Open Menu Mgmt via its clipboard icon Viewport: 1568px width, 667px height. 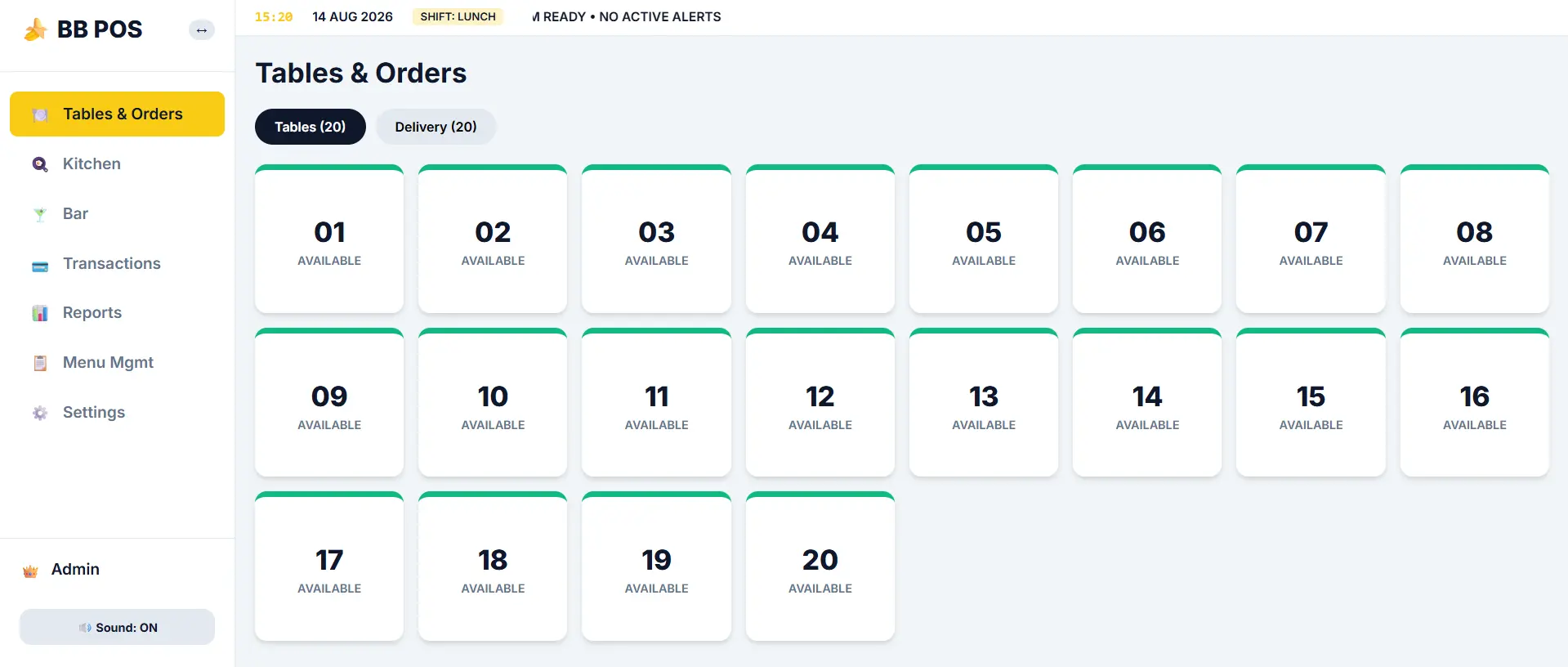tap(40, 363)
